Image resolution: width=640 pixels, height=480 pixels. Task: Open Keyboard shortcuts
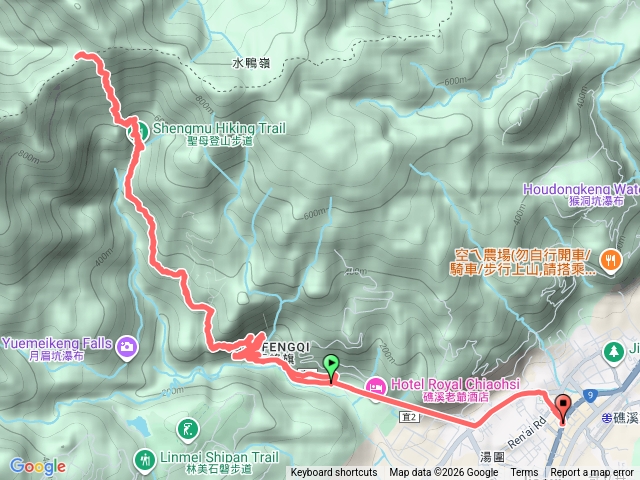334,473
